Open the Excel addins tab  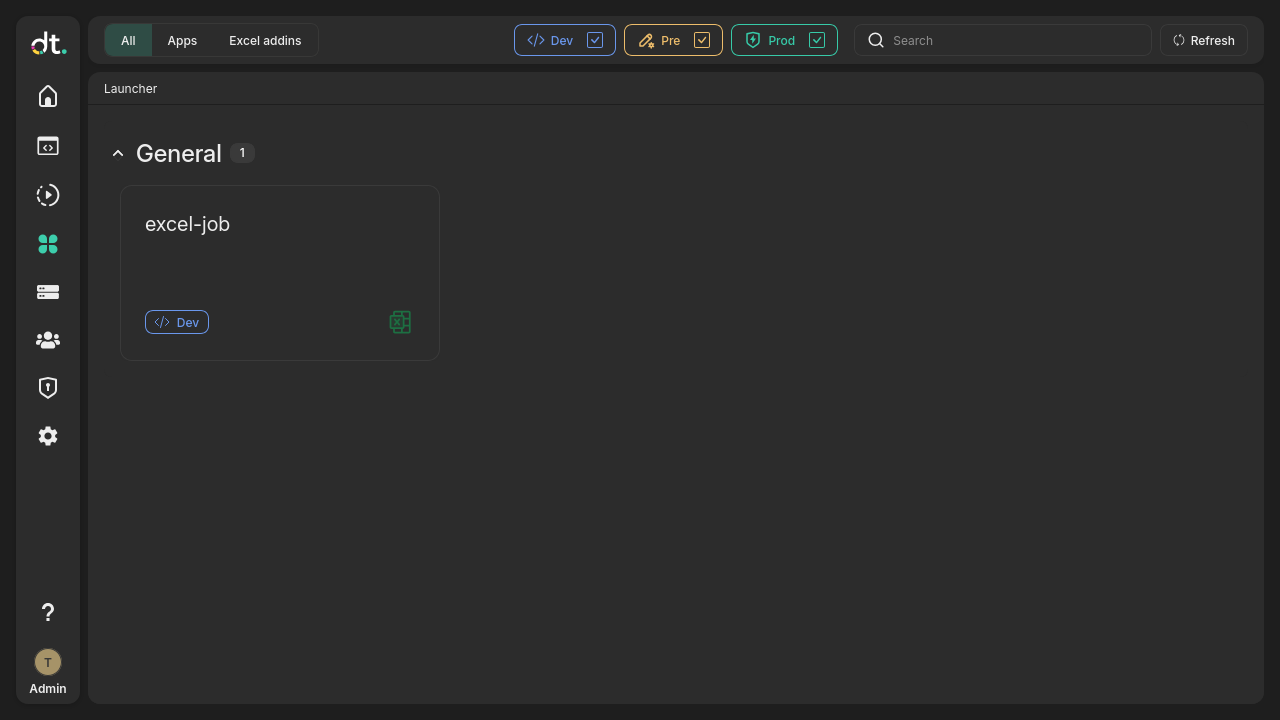click(x=265, y=40)
